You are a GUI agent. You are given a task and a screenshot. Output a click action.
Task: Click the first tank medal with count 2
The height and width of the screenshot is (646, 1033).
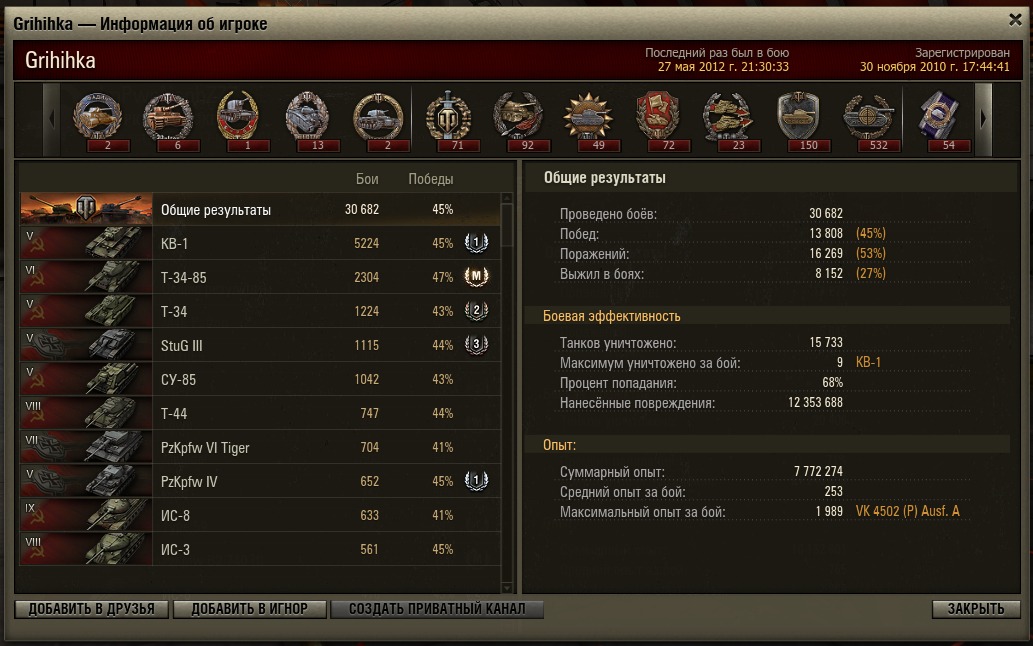pos(98,119)
